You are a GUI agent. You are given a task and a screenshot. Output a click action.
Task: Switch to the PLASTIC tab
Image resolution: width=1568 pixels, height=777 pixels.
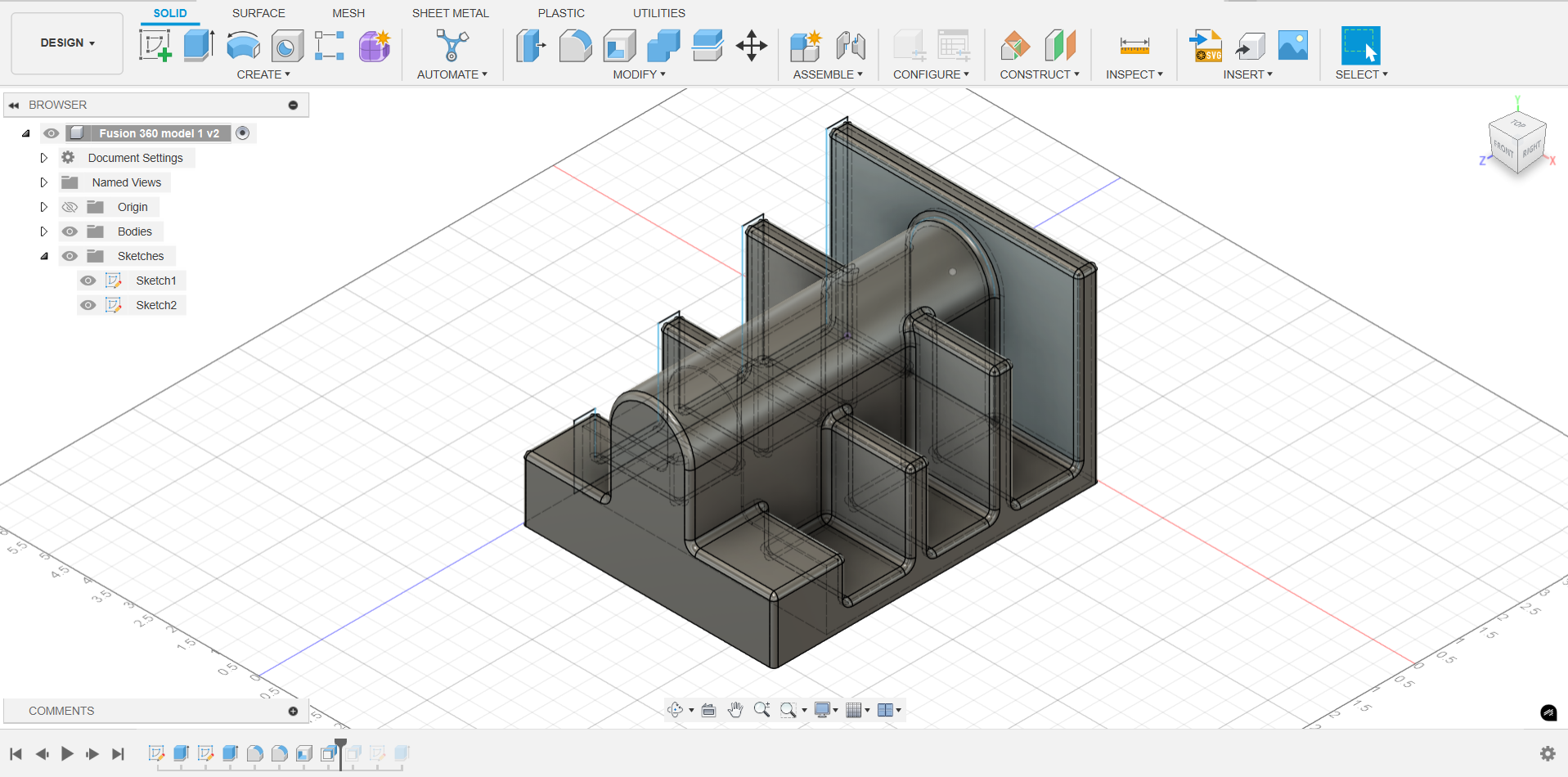pyautogui.click(x=561, y=13)
